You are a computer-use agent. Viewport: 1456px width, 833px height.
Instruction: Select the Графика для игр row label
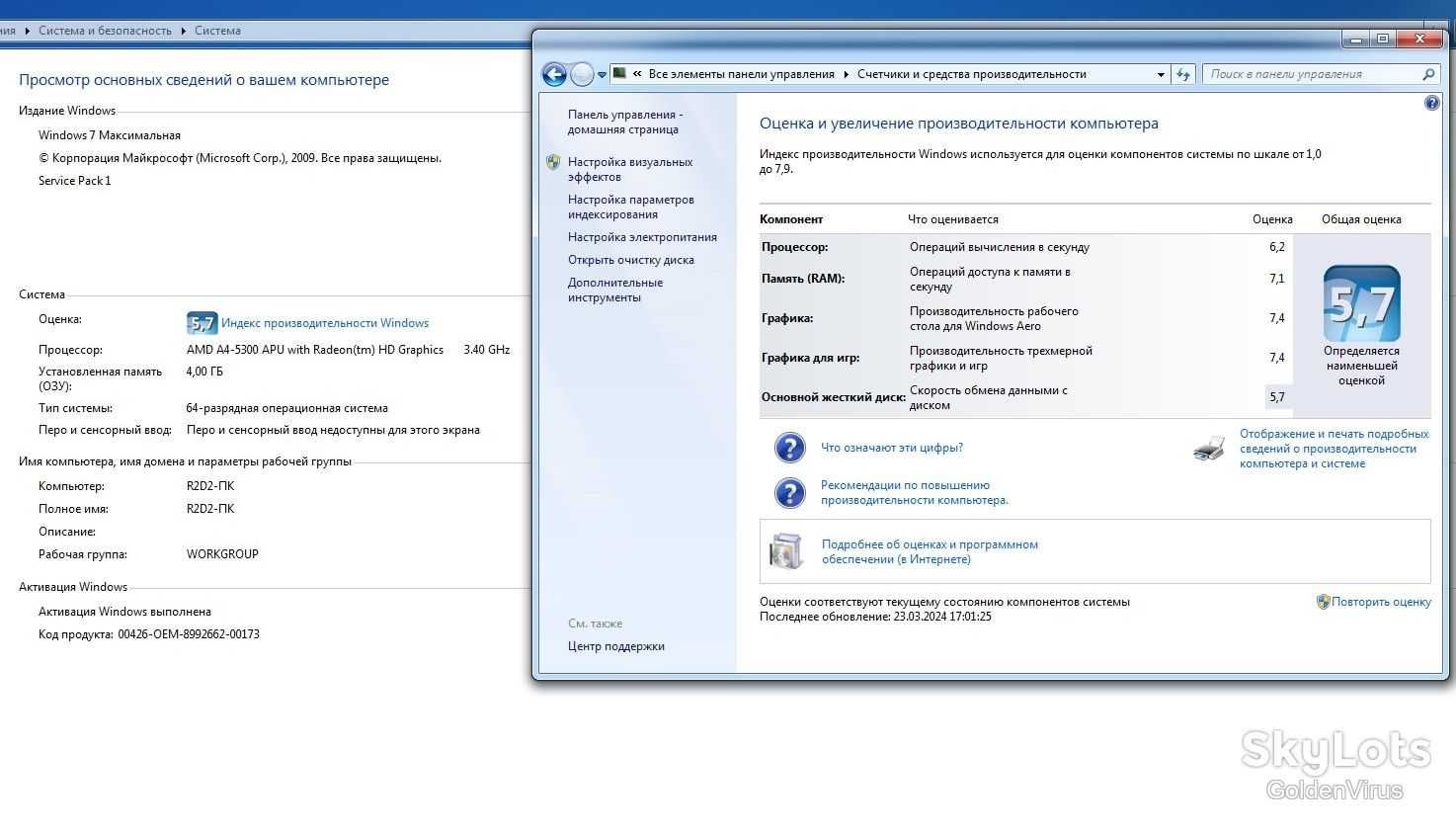coord(810,358)
